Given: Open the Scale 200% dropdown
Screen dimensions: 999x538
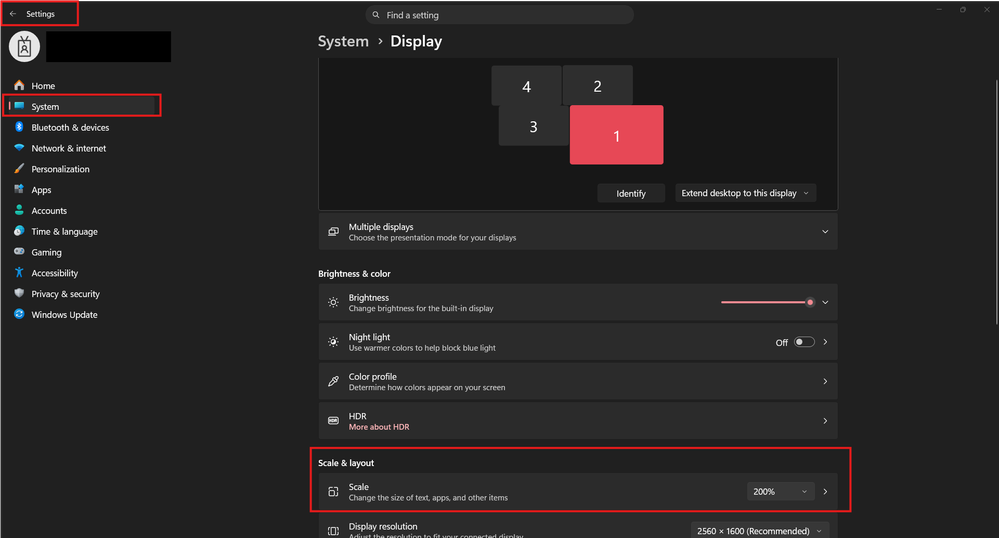Looking at the screenshot, I should pyautogui.click(x=780, y=492).
